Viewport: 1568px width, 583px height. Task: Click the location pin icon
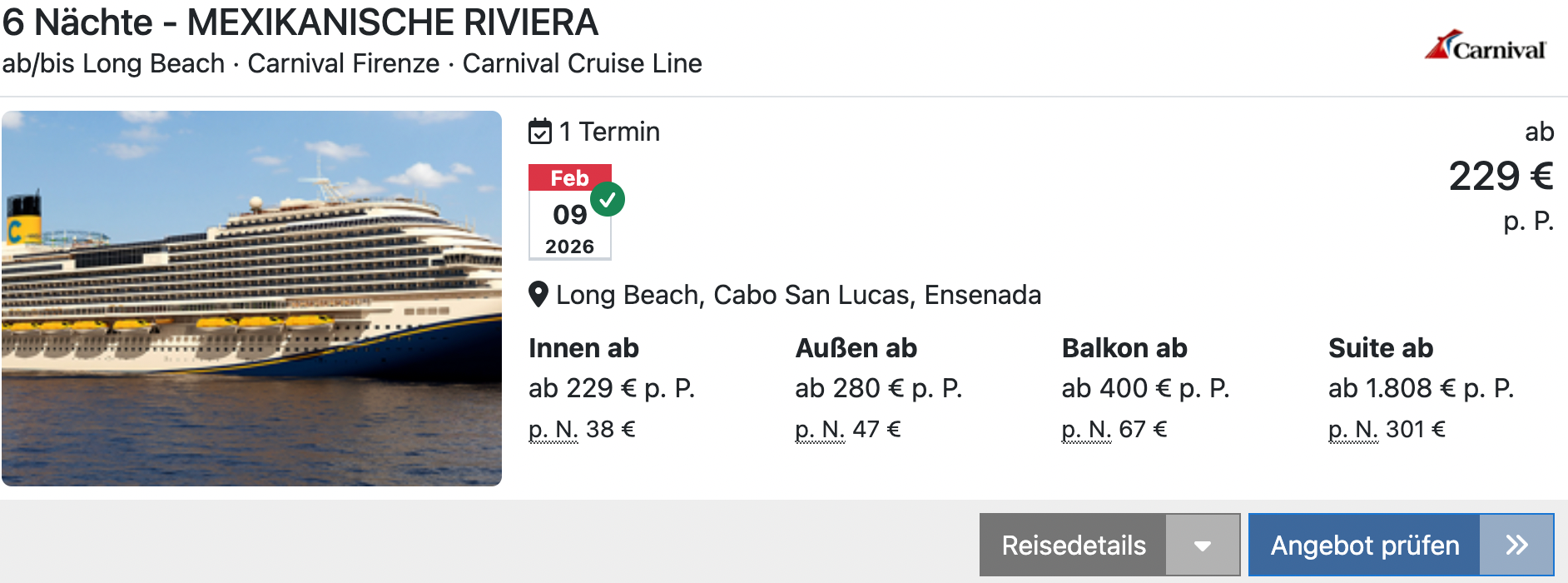[x=538, y=295]
